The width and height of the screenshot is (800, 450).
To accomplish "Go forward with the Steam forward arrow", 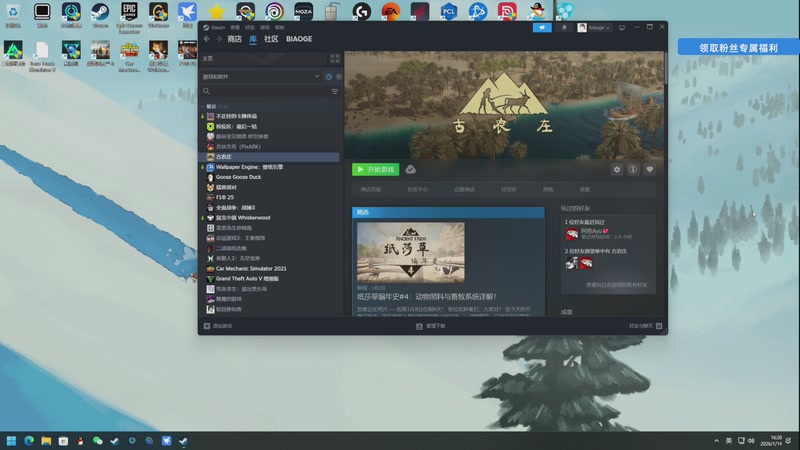I will 218,39.
